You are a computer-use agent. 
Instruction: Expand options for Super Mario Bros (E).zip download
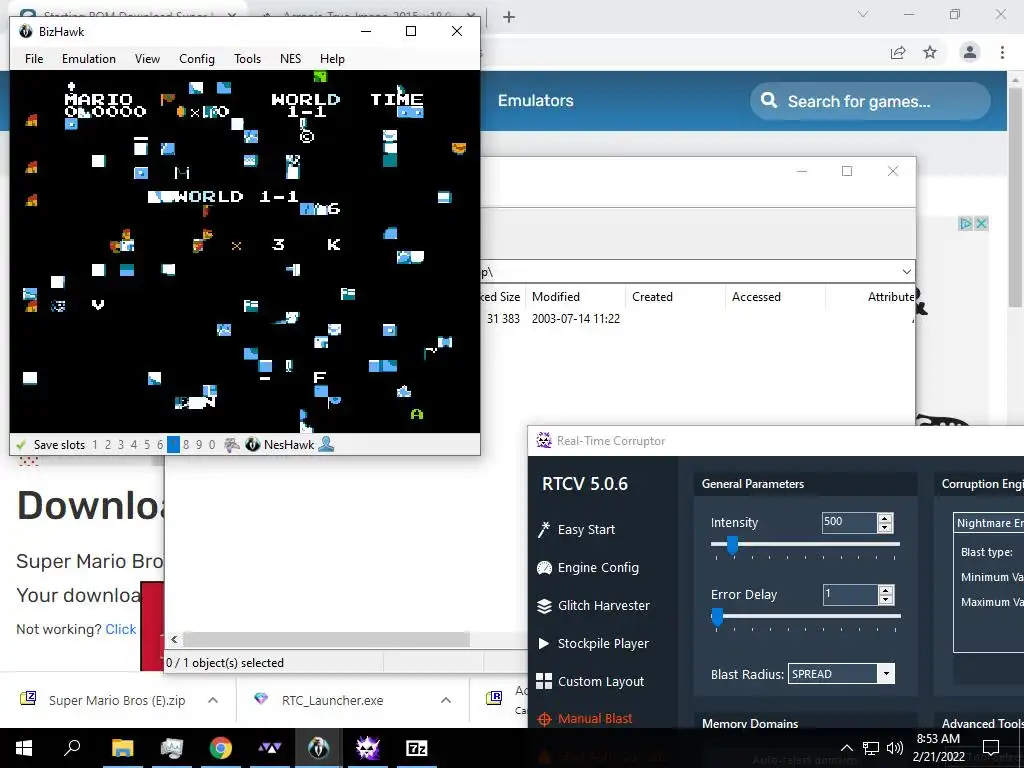click(x=213, y=700)
